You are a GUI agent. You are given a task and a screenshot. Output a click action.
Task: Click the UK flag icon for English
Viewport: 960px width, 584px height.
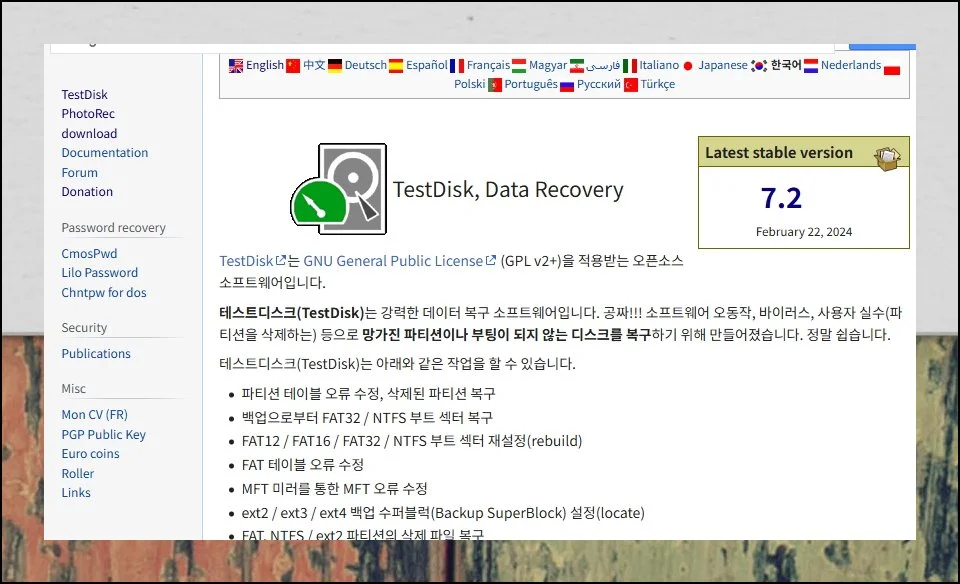point(236,66)
